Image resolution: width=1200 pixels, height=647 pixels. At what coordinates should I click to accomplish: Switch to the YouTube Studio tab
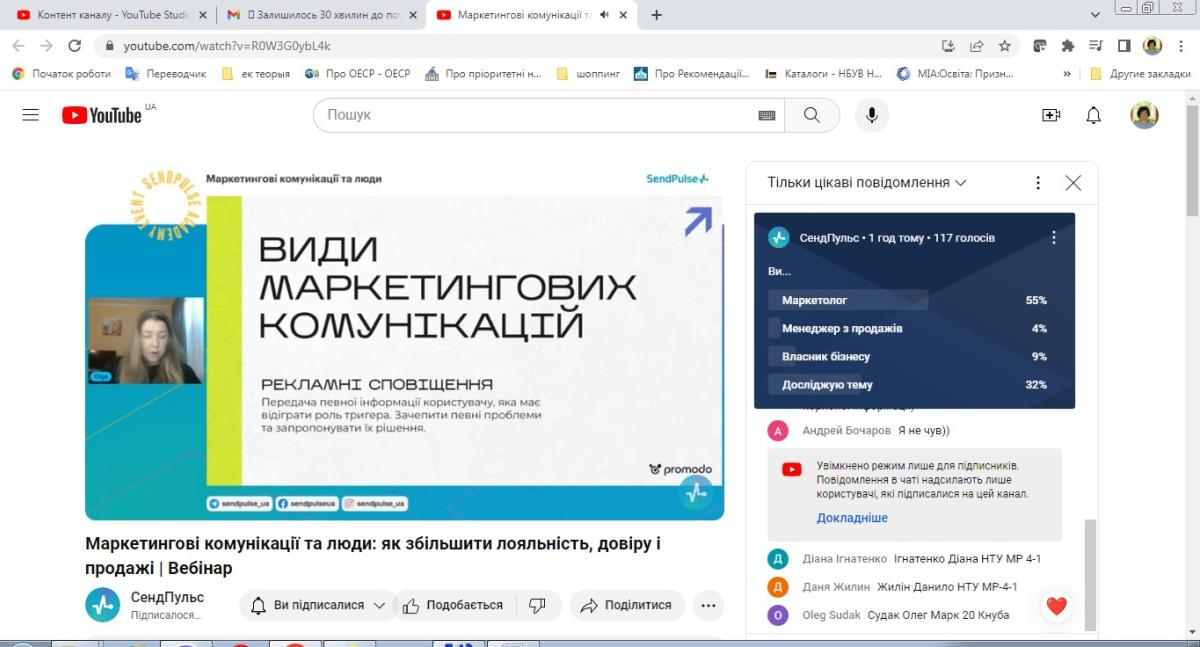[x=110, y=15]
